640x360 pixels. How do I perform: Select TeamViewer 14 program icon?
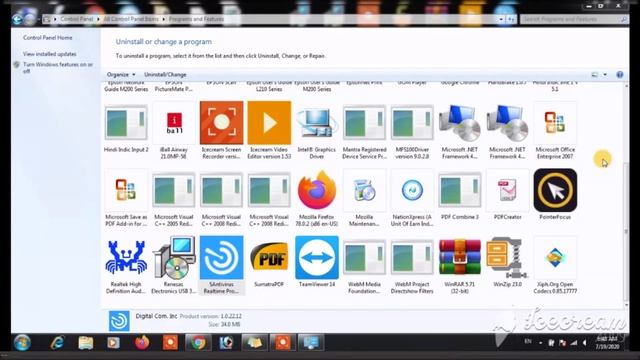pos(317,258)
